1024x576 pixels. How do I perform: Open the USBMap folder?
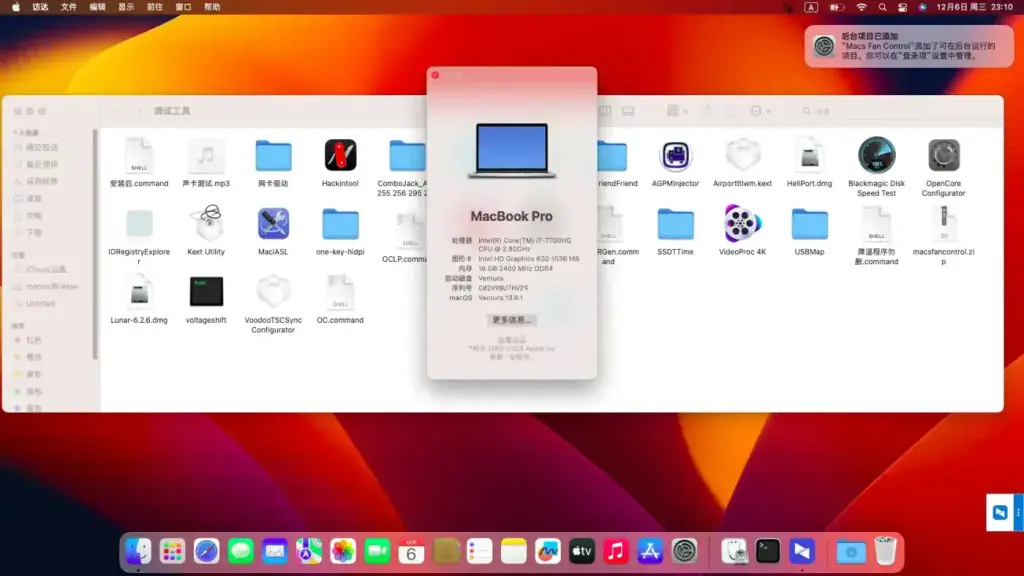(809, 224)
